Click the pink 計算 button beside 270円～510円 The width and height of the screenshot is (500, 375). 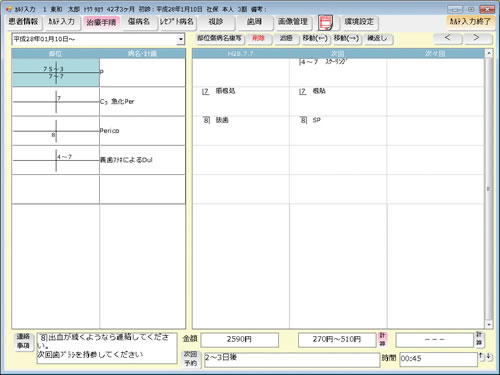tap(382, 340)
